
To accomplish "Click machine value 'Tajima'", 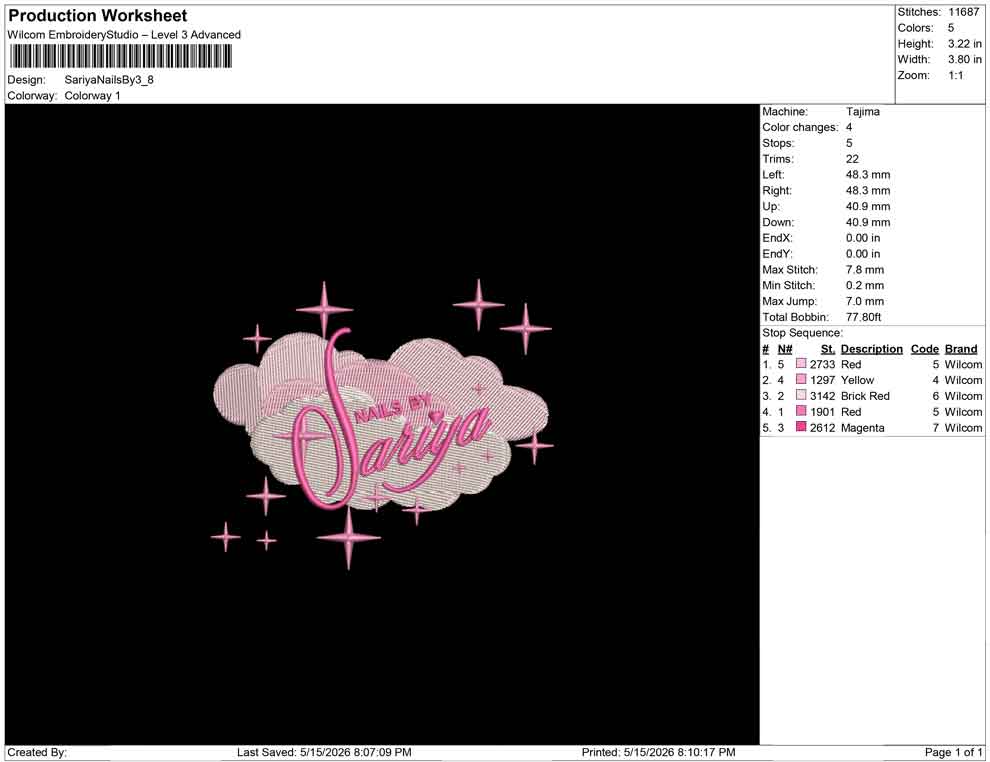I will pyautogui.click(x=862, y=112).
